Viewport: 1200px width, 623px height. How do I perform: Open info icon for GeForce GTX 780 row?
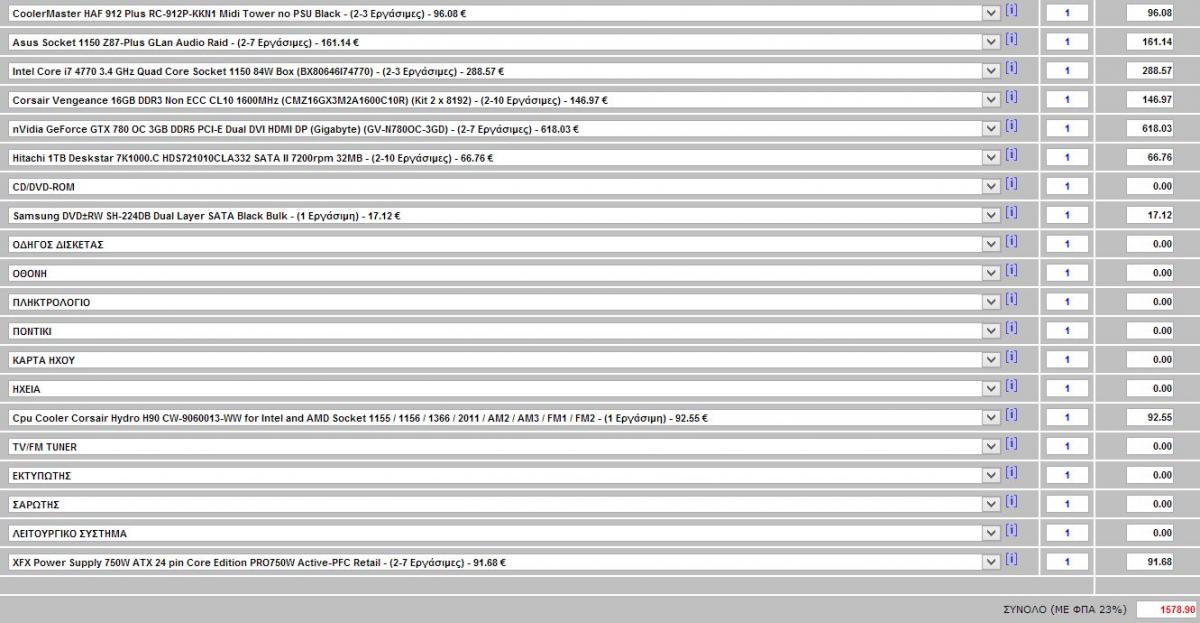(x=1011, y=126)
